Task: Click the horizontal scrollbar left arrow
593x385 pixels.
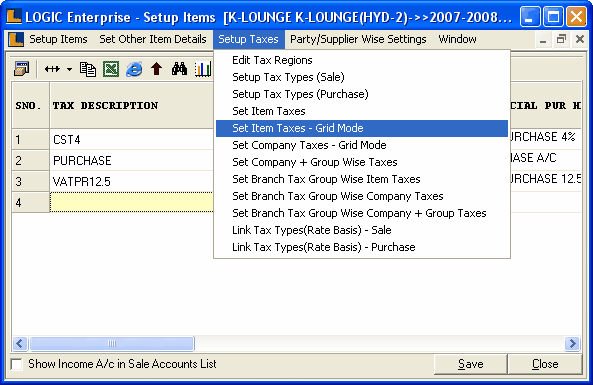Action: click(x=20, y=343)
